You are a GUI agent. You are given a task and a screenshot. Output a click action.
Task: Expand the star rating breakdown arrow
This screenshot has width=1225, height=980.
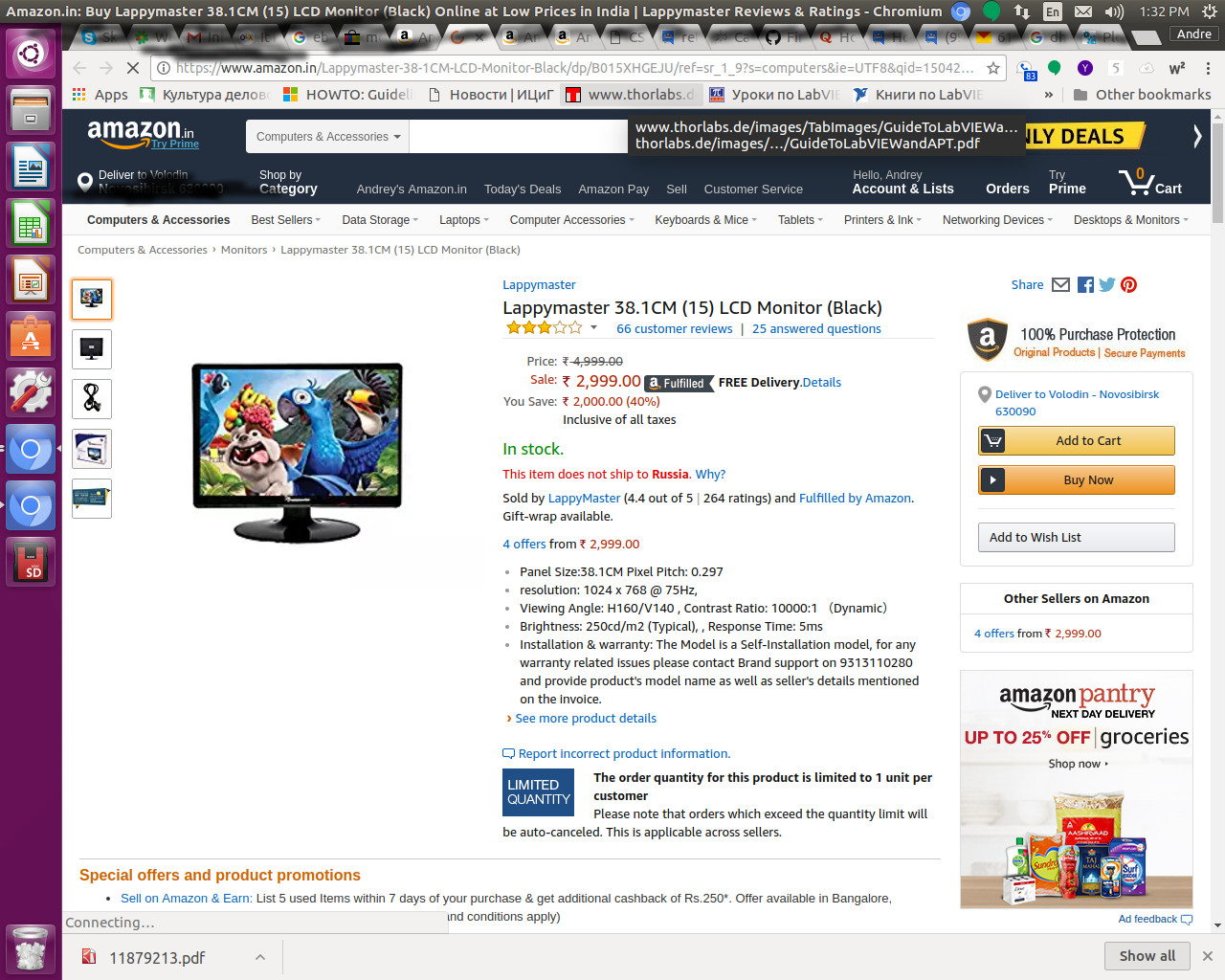[593, 327]
